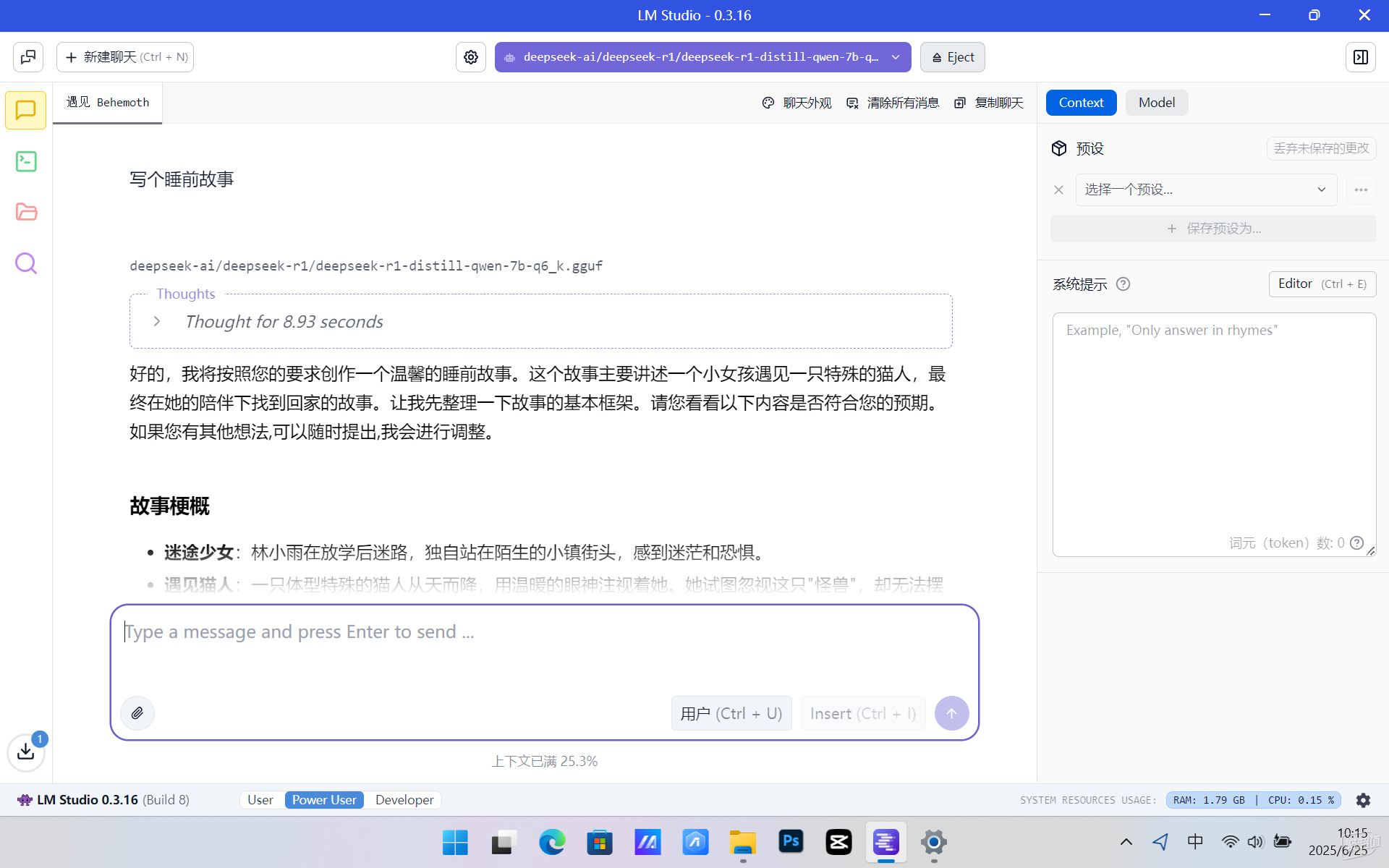This screenshot has height=868, width=1389.
Task: Expand the Thought for 8.93 seconds block
Action: [x=541, y=322]
